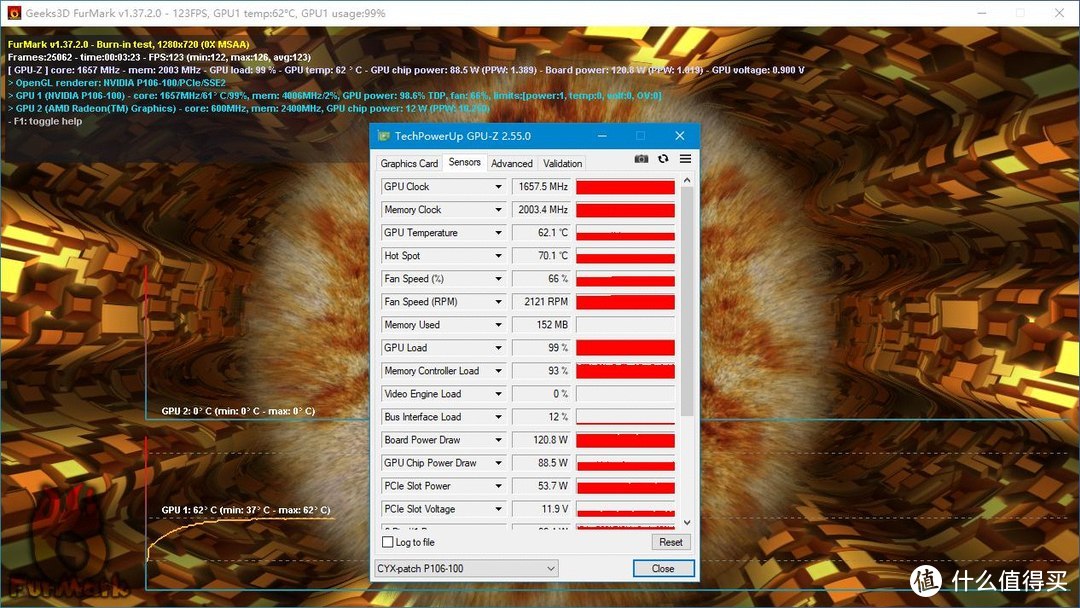1080x608 pixels.
Task: Open the CYX-patch P106-100 GPU selector
Action: pyautogui.click(x=466, y=569)
